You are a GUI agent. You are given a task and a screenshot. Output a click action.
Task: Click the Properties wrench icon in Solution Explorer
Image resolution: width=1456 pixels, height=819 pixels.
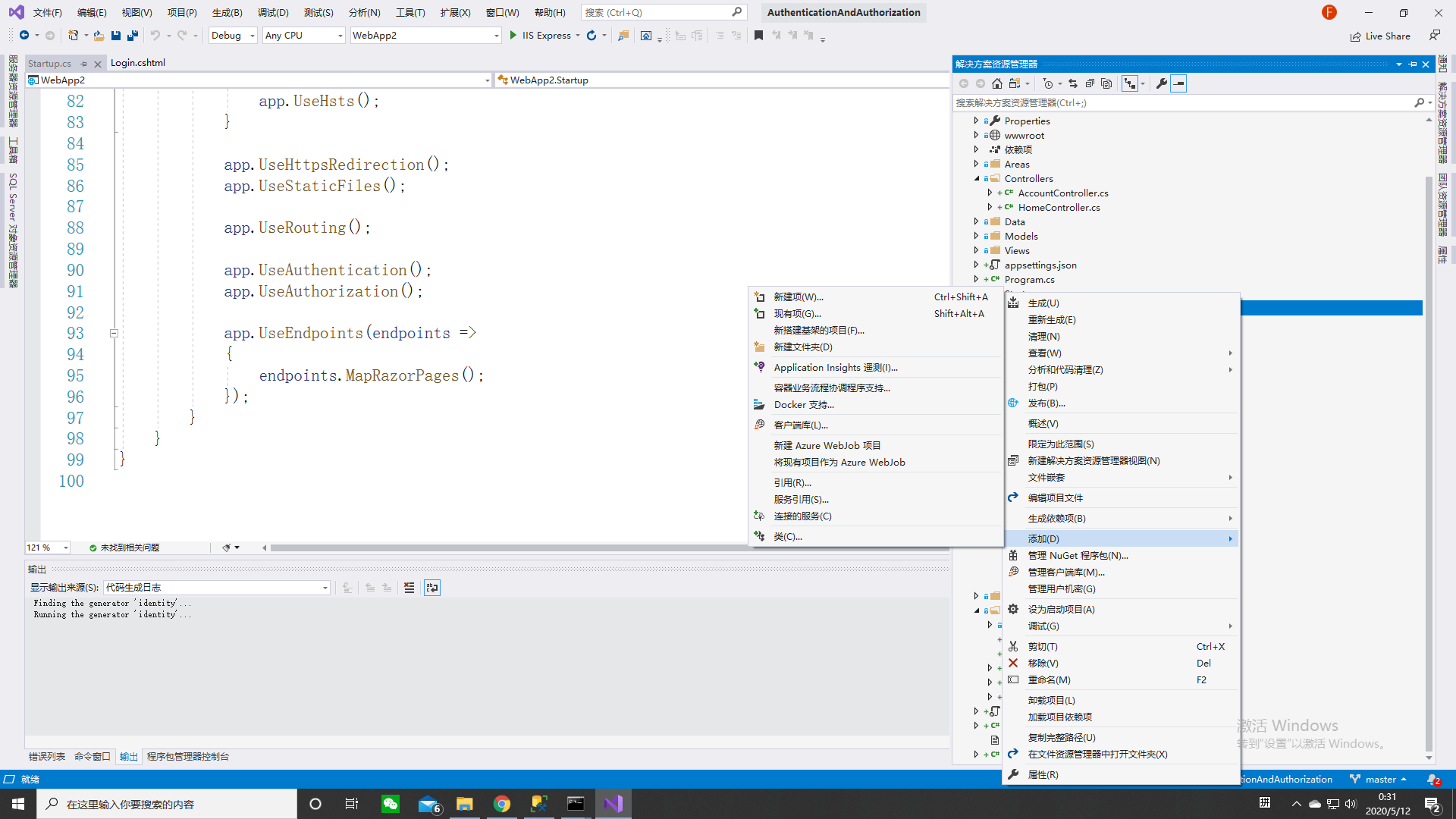pos(1161,83)
